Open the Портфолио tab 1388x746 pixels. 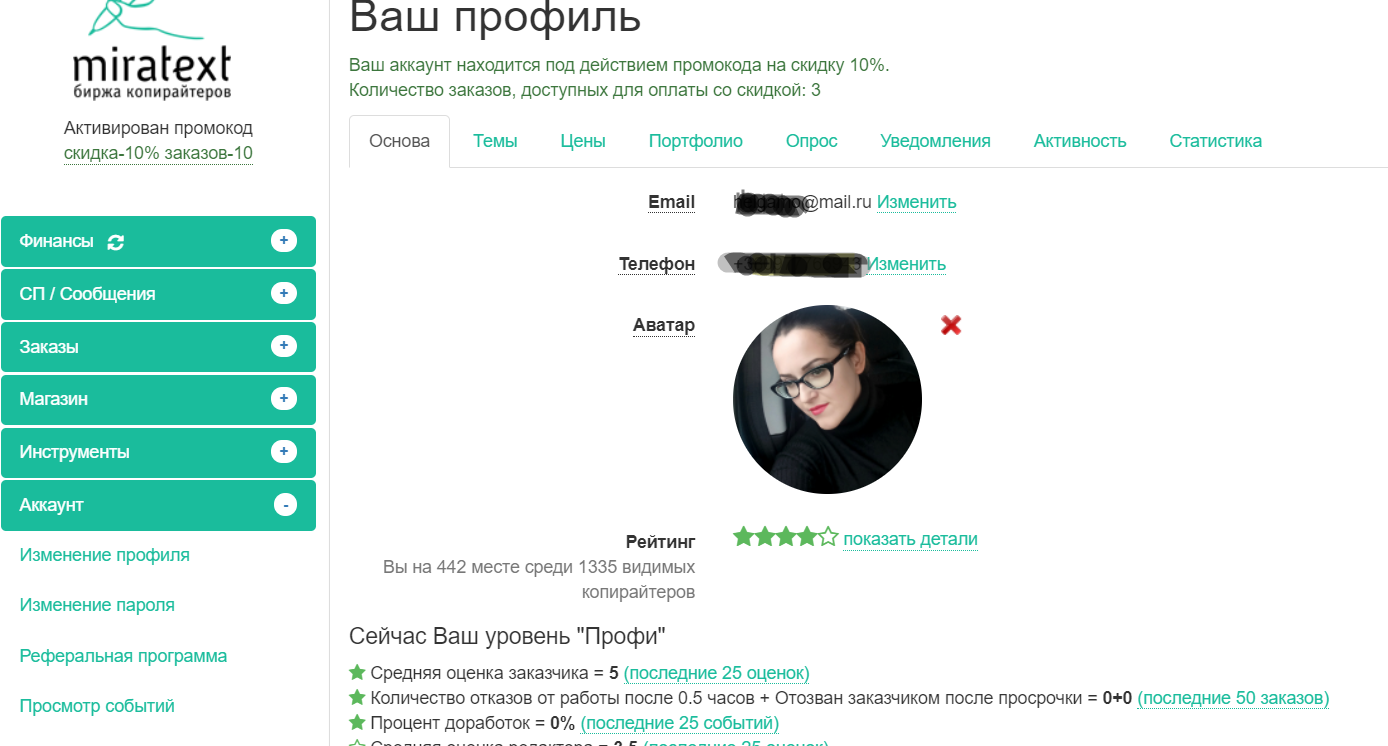tap(696, 141)
